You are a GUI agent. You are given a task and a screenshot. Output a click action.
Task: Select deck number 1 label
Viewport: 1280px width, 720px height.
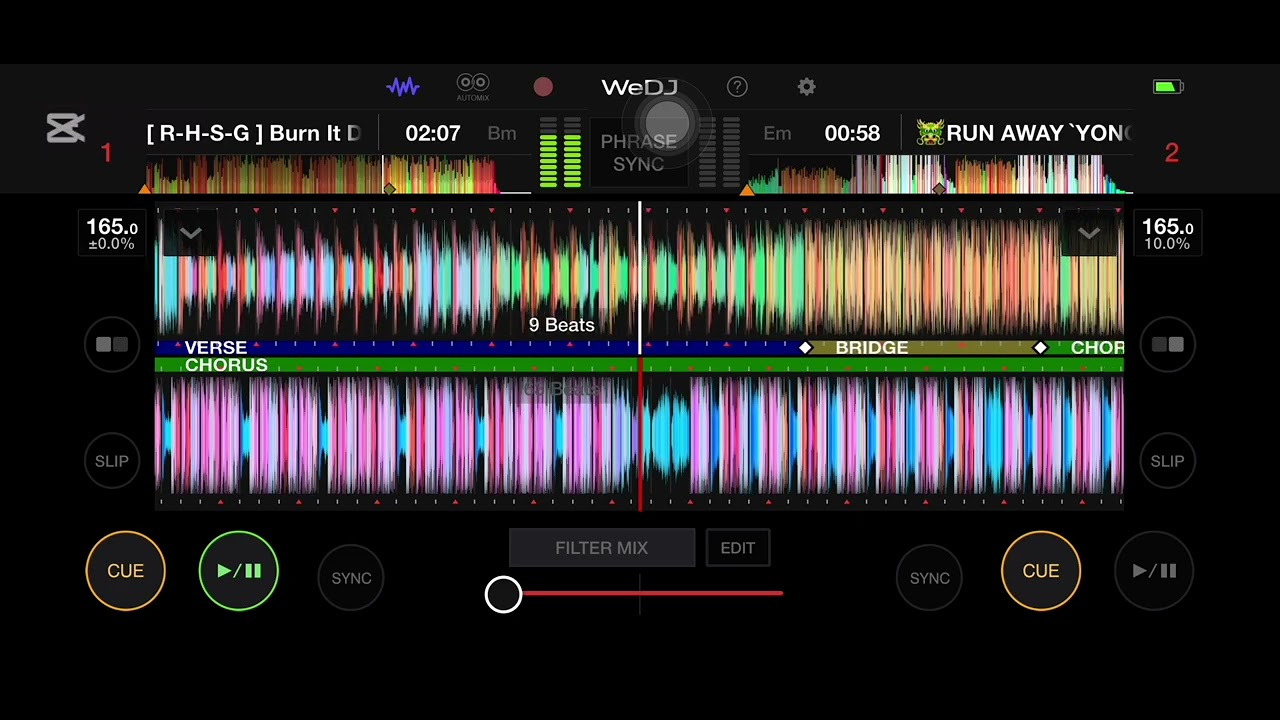coord(106,153)
